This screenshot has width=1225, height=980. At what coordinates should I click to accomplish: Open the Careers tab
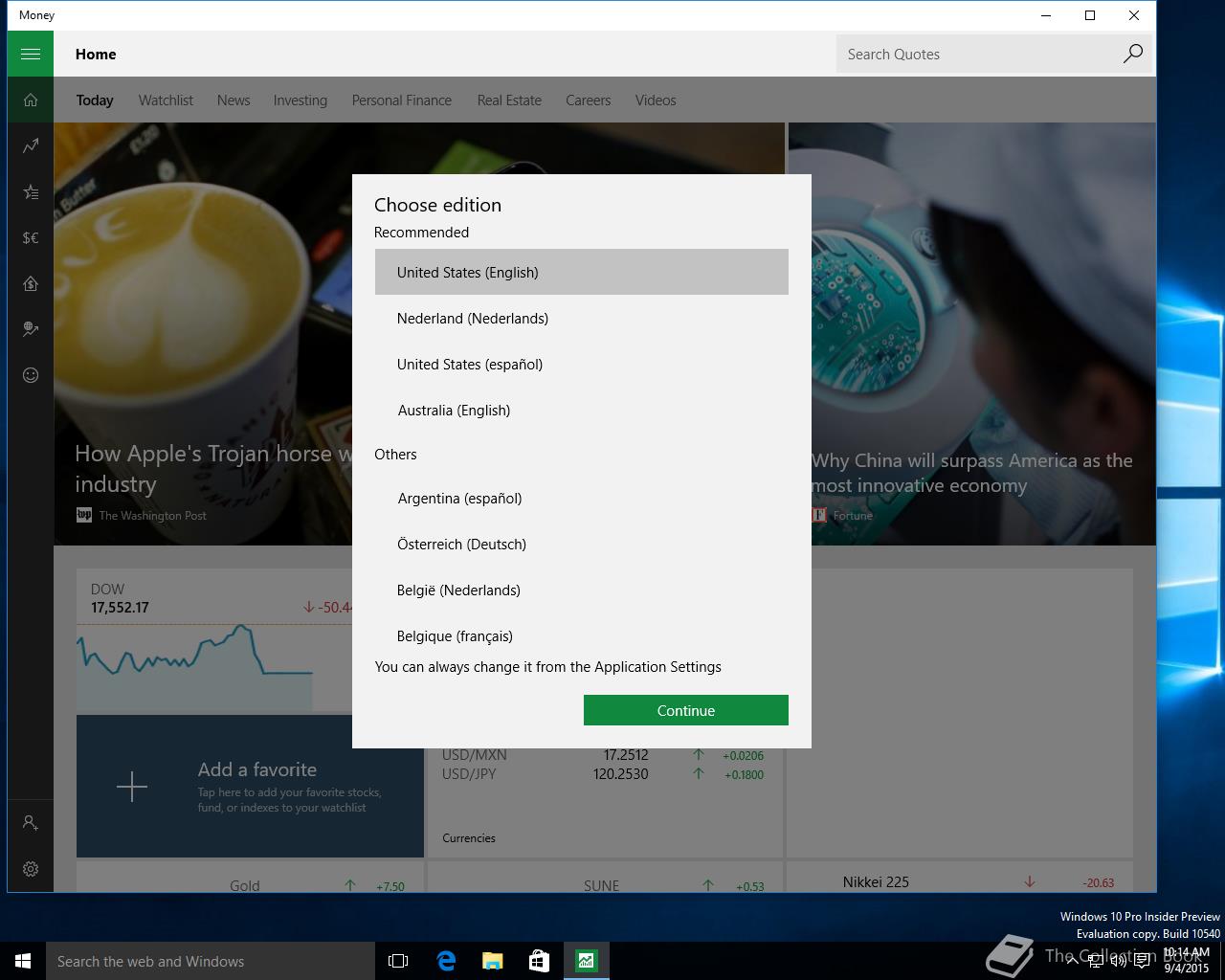point(588,100)
